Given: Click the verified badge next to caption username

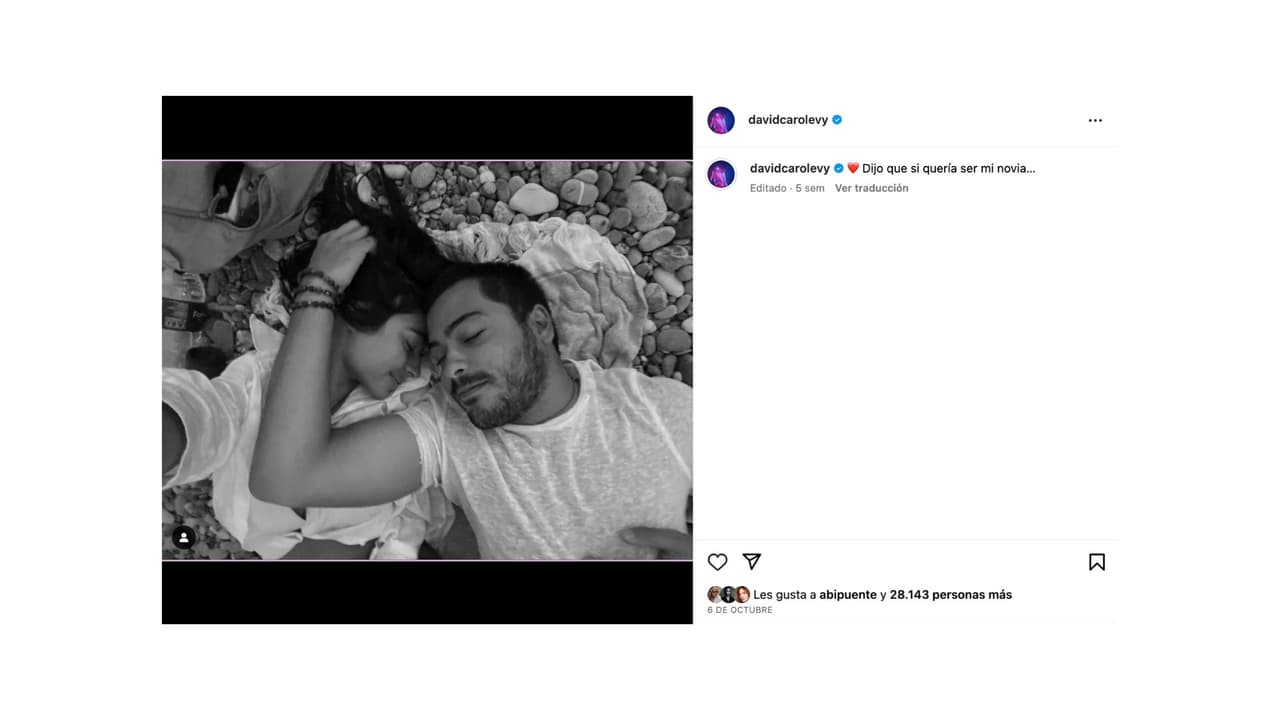Looking at the screenshot, I should point(838,169).
